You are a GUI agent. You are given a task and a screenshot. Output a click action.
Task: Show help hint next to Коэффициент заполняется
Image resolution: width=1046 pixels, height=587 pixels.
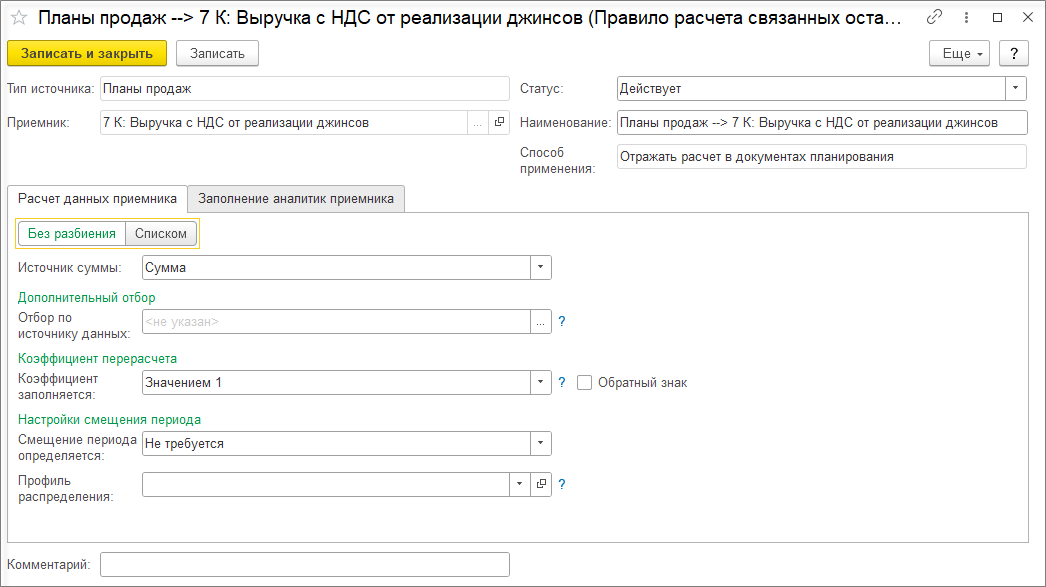(562, 383)
